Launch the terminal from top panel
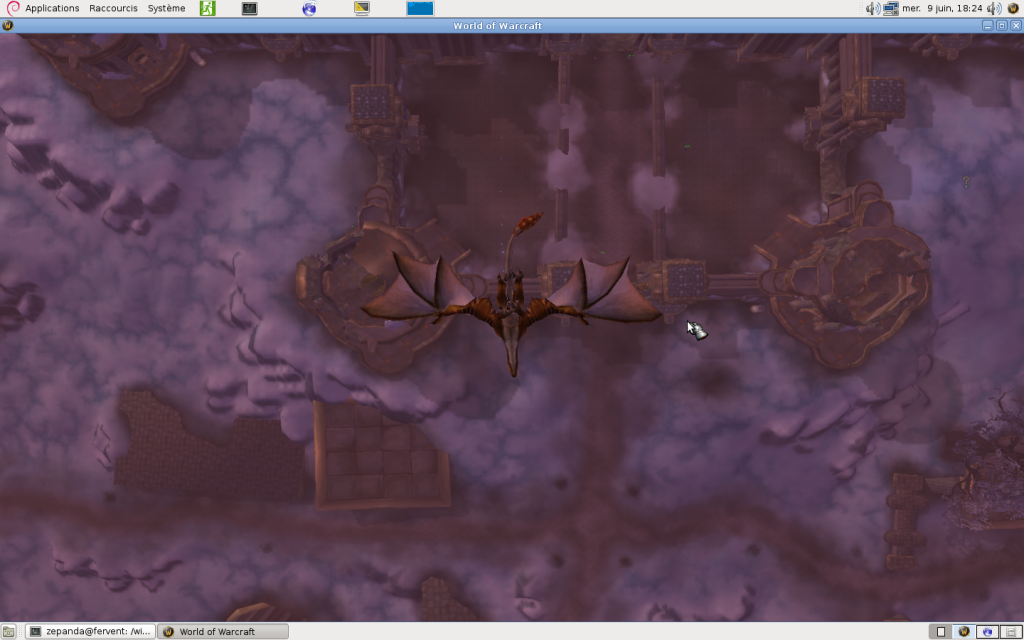Screen dimensions: 1024x640 click(x=249, y=8)
